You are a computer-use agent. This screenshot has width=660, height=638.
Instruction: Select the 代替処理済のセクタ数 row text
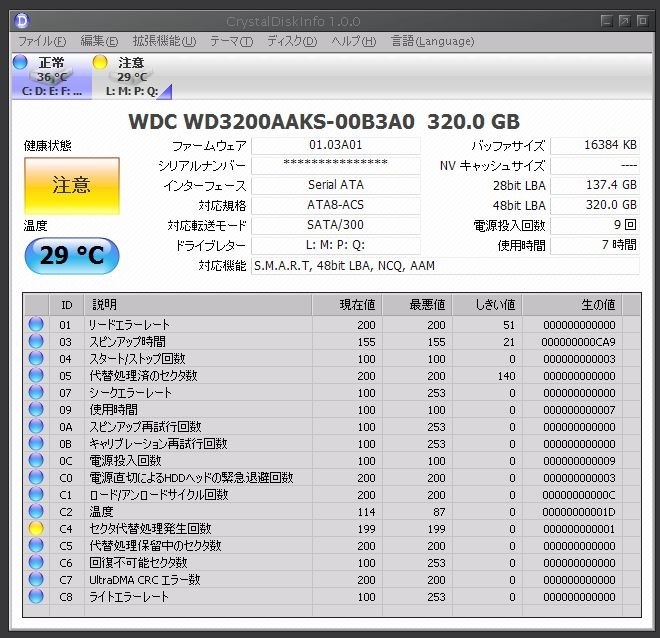tap(143, 376)
